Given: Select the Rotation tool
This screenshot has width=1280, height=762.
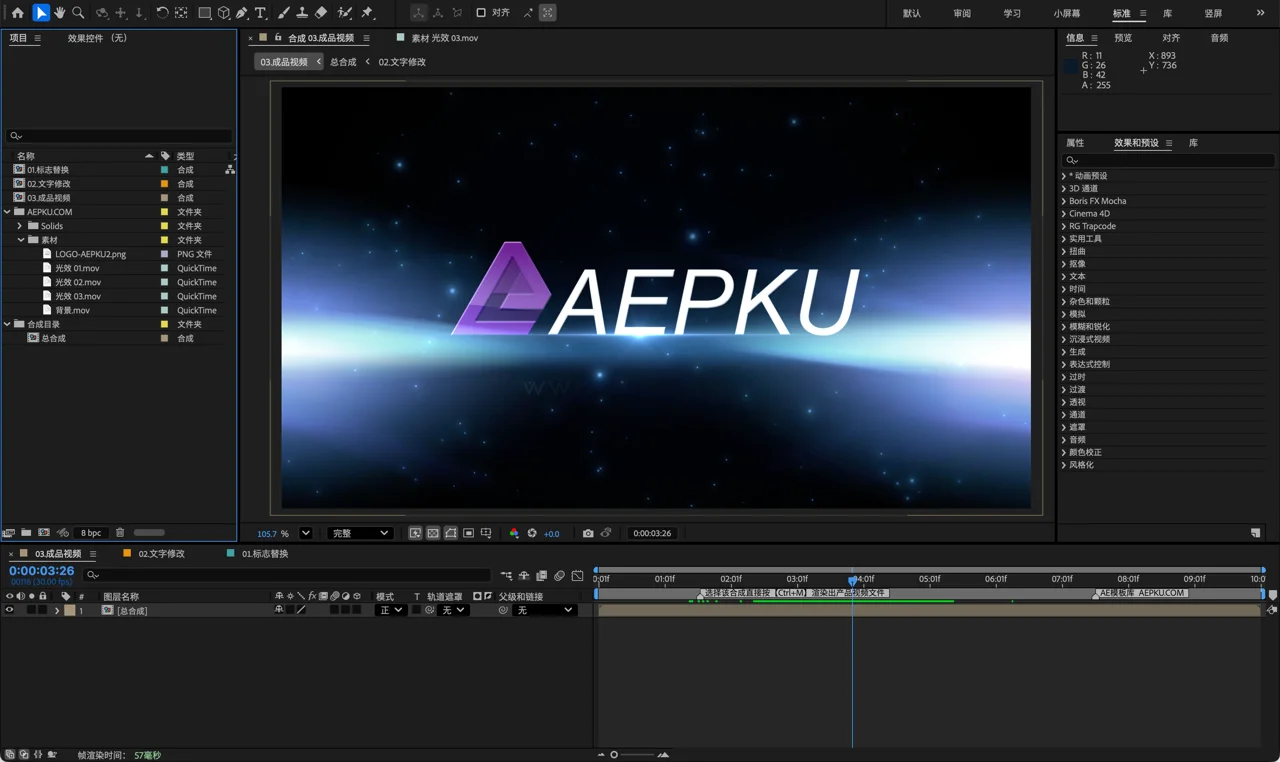Looking at the screenshot, I should [162, 13].
